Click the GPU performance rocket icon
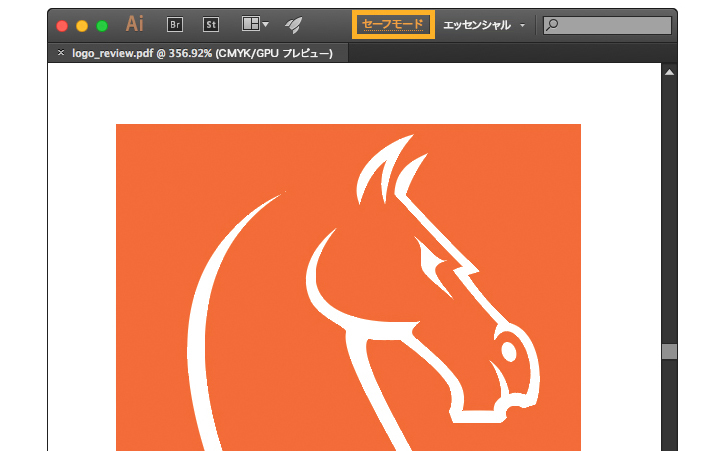The height and width of the screenshot is (451, 725). pos(294,25)
